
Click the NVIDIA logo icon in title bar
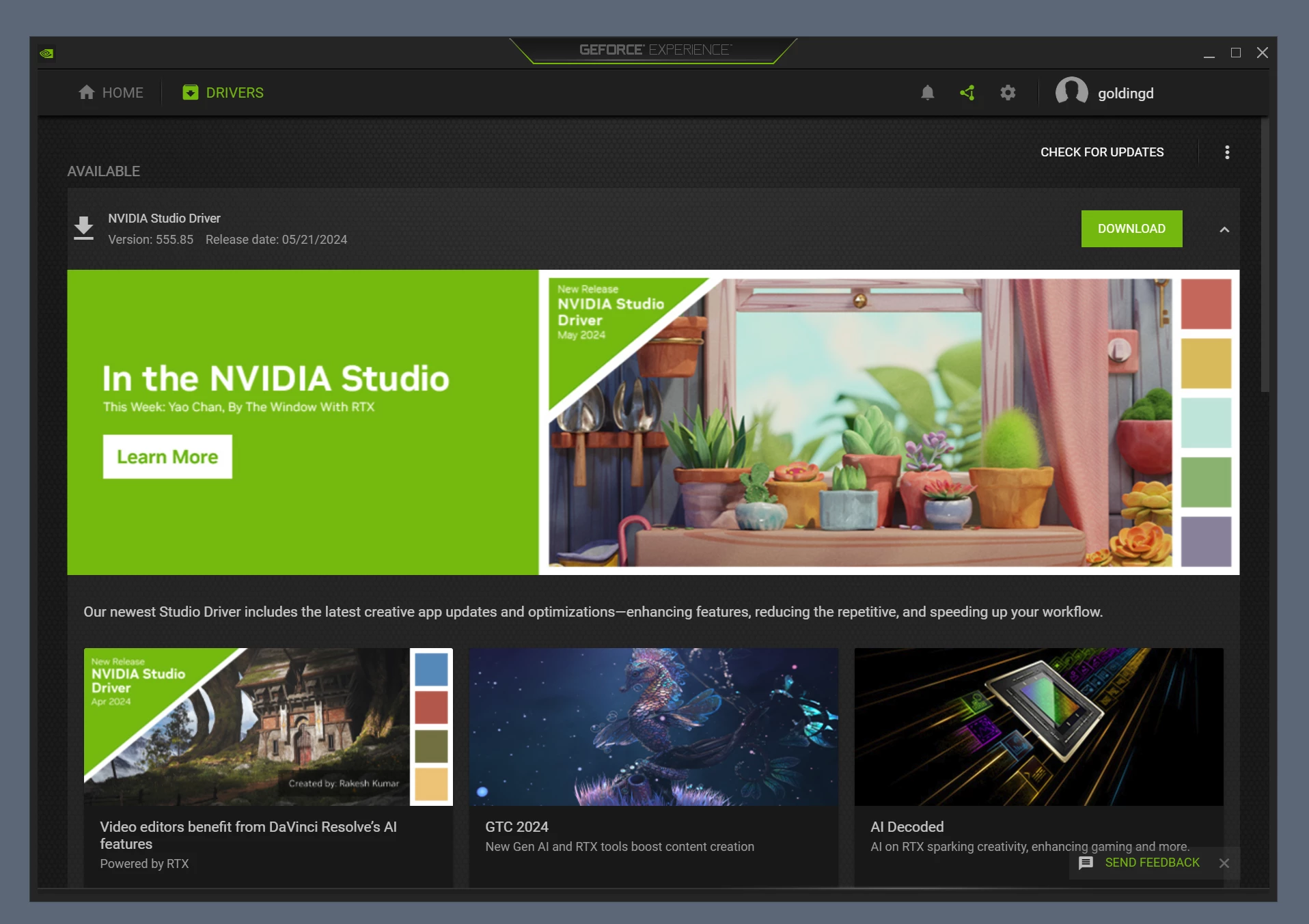[46, 53]
